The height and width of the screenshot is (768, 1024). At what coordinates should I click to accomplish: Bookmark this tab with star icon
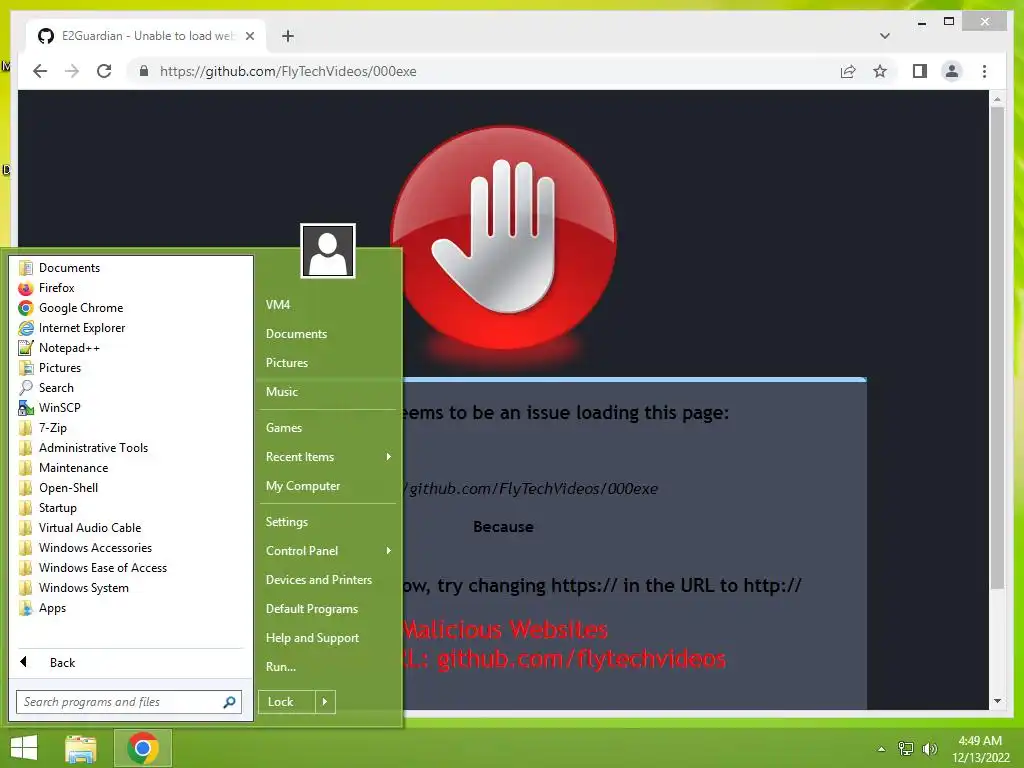tap(880, 71)
